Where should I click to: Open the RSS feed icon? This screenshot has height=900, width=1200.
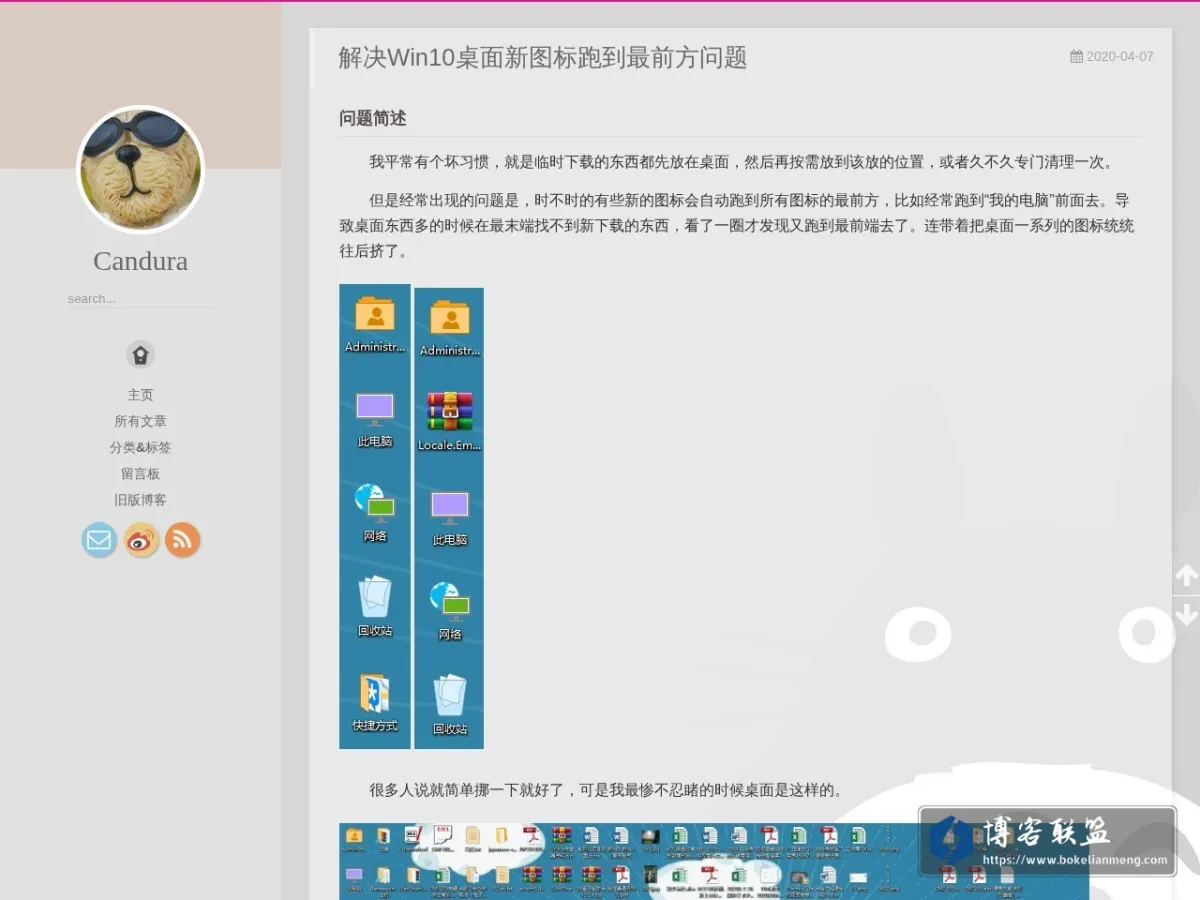(x=182, y=540)
